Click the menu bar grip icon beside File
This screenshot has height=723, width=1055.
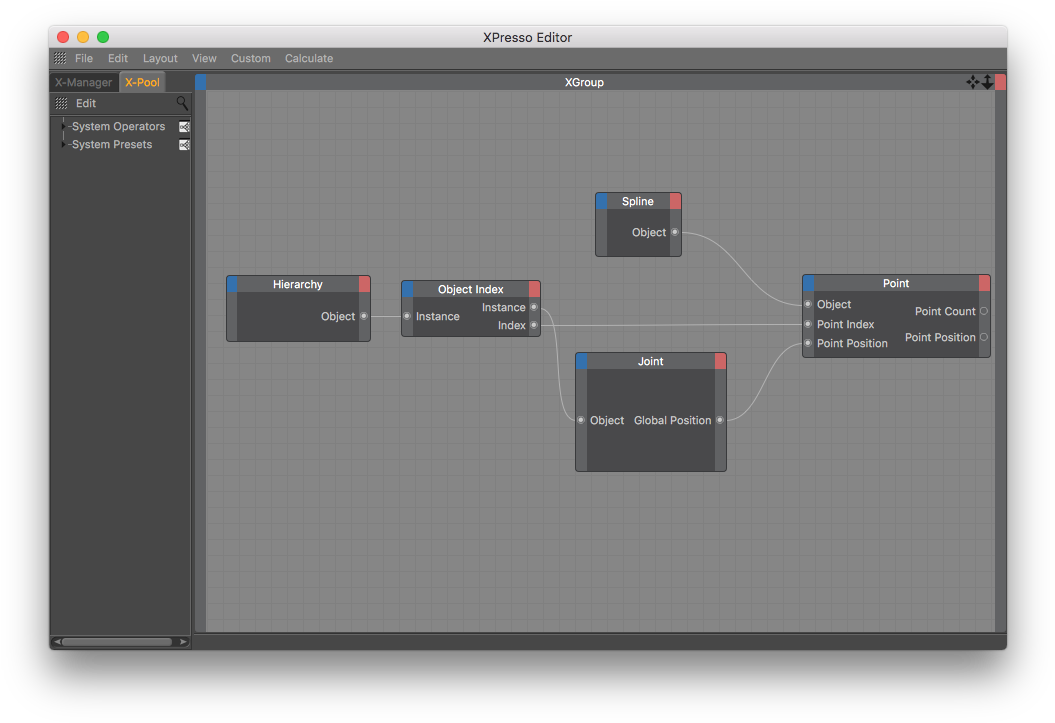(61, 59)
